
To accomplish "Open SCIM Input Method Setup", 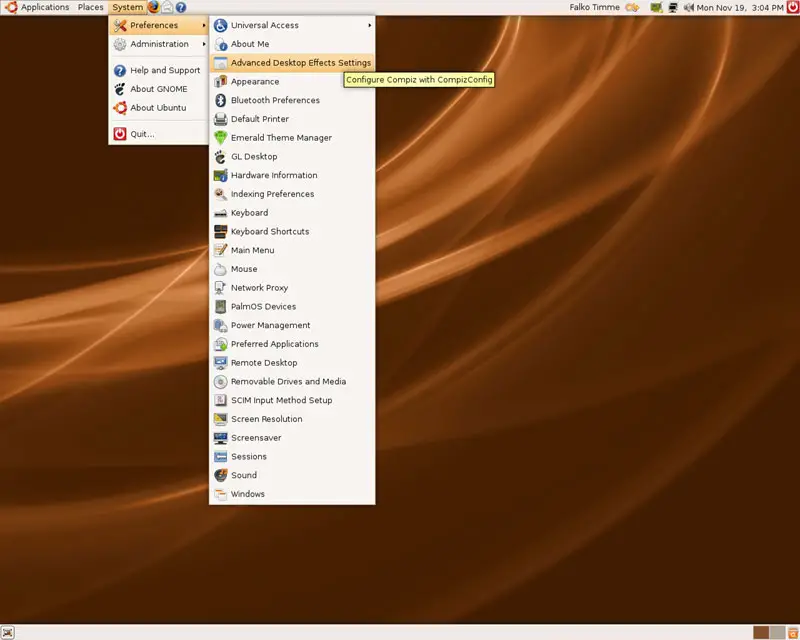I will (292, 400).
